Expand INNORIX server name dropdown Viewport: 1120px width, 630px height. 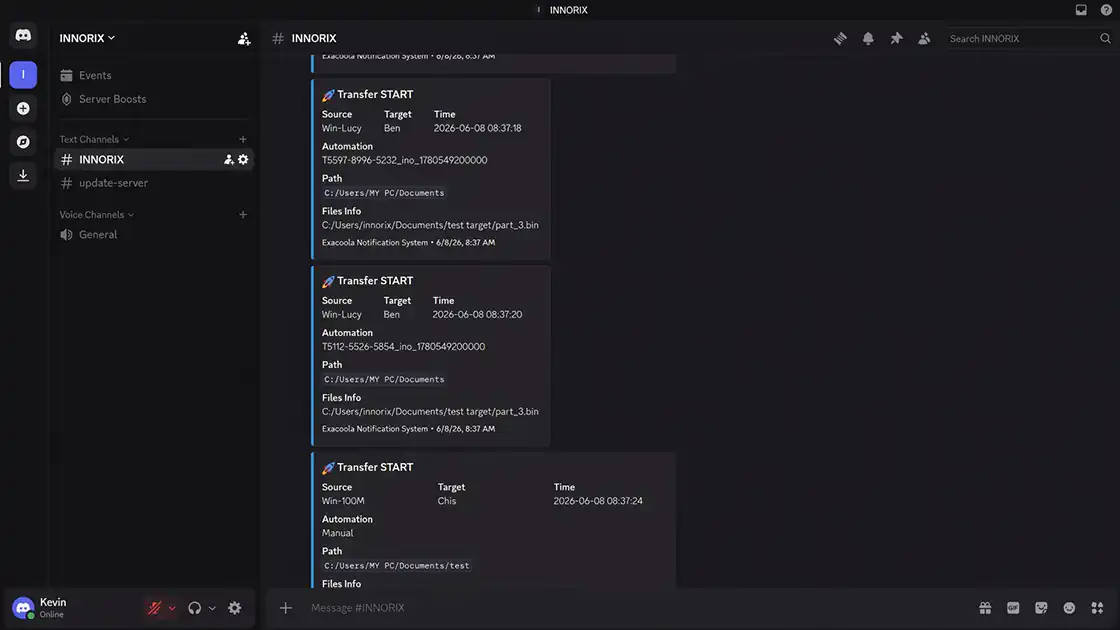(x=87, y=38)
